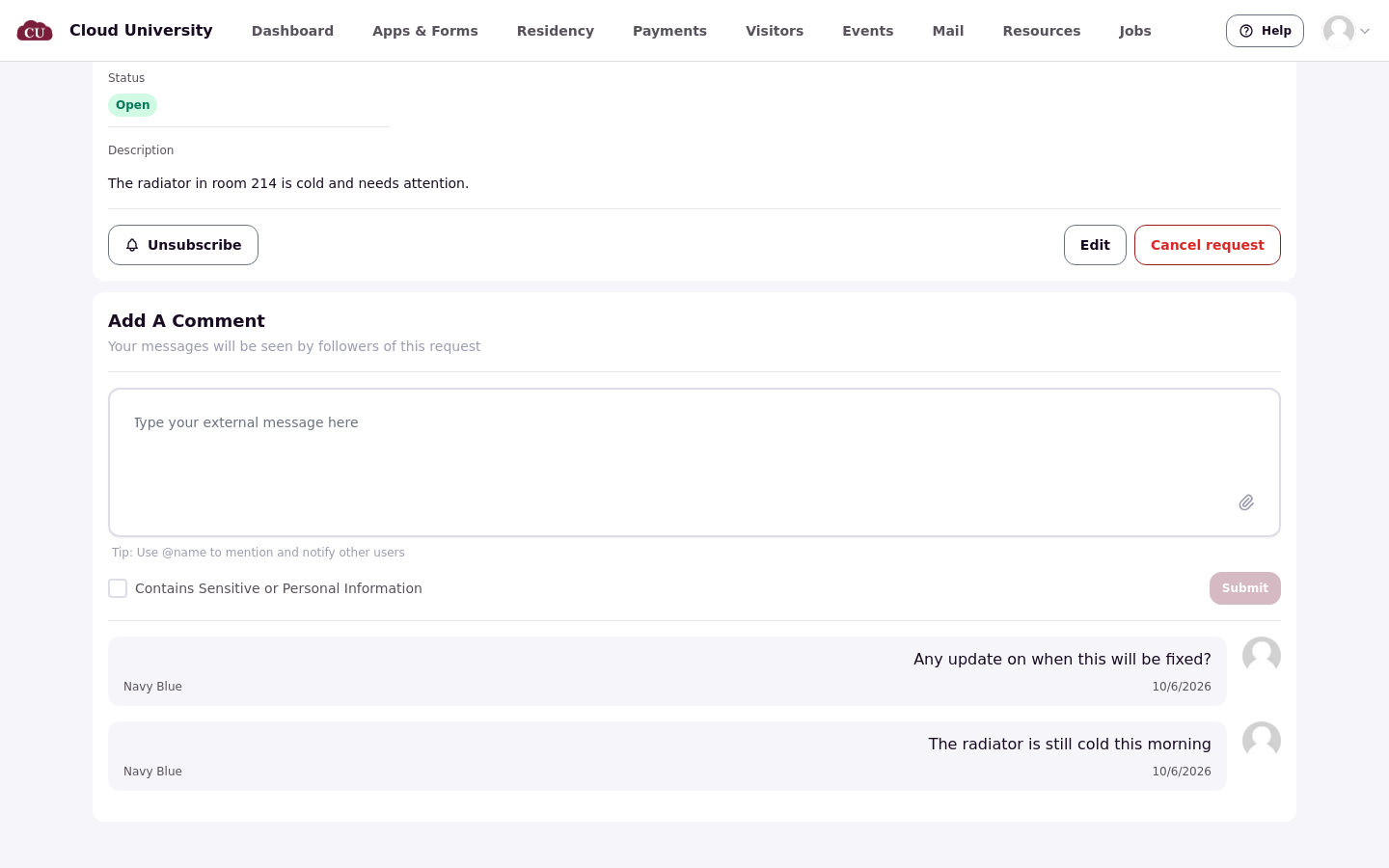This screenshot has width=1389, height=868.
Task: Click the Cloud University title text
Action: point(141,31)
